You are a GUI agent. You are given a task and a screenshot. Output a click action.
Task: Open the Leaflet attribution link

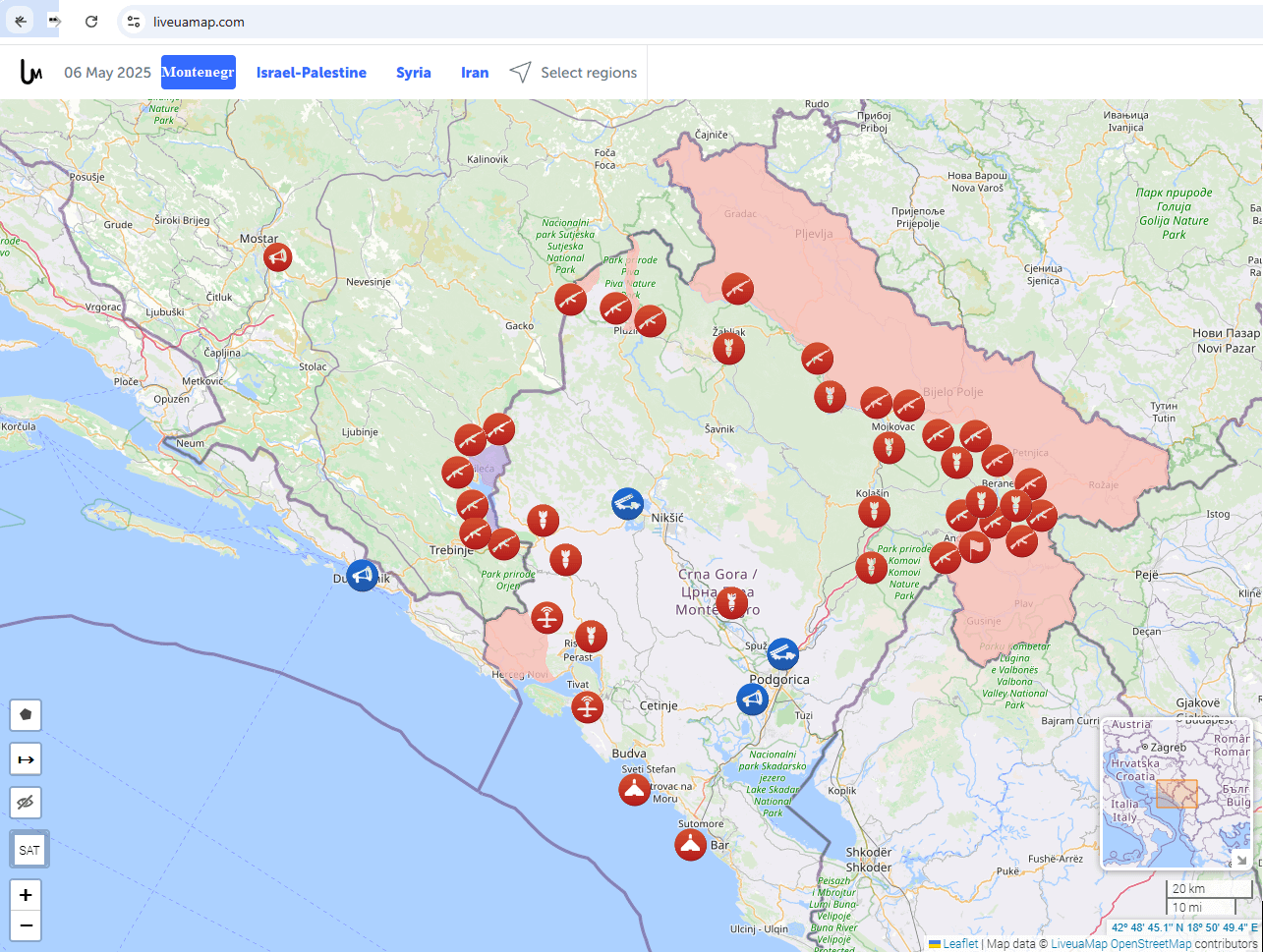pos(959,944)
